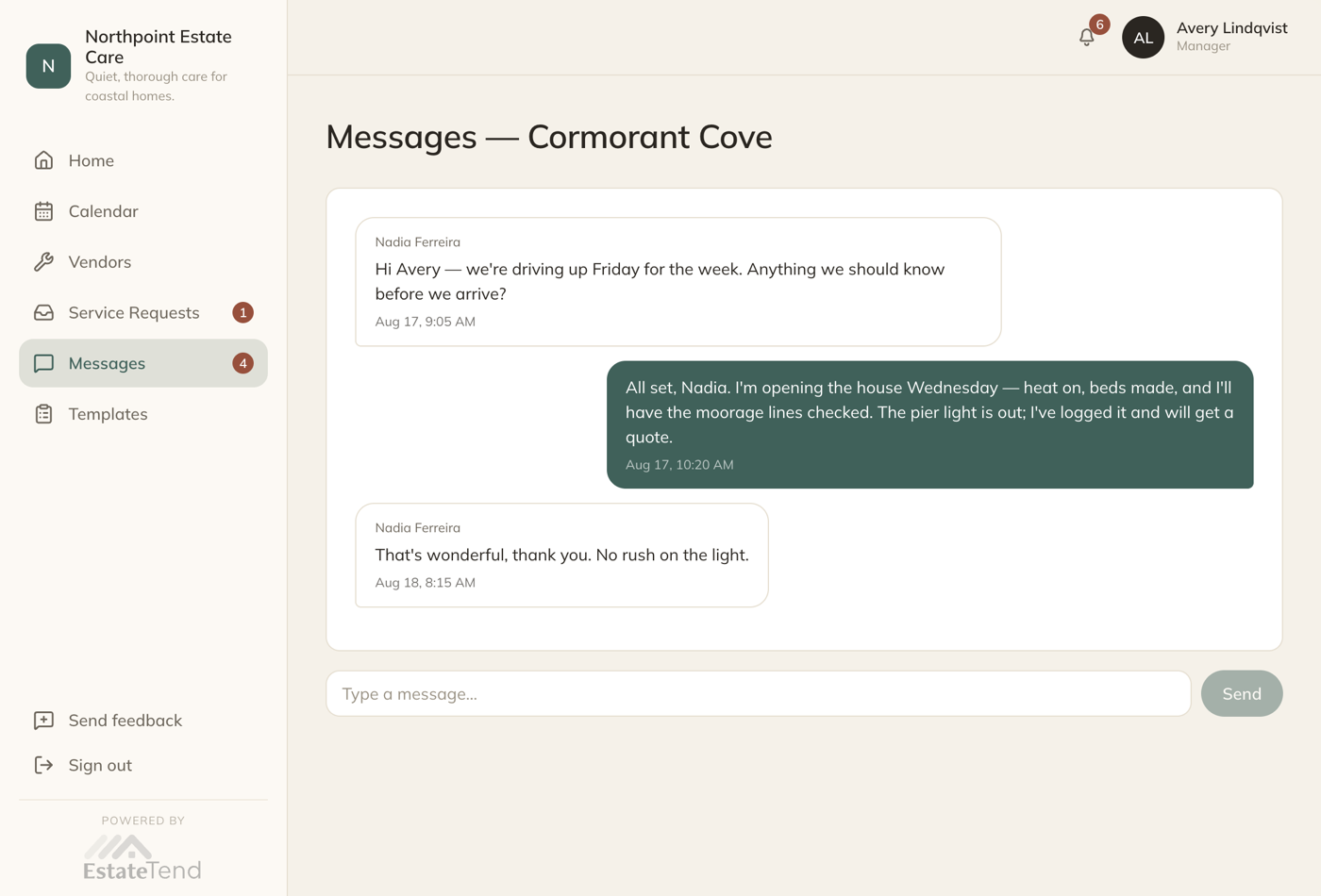
Task: Click the Home house icon
Action: pyautogui.click(x=43, y=160)
